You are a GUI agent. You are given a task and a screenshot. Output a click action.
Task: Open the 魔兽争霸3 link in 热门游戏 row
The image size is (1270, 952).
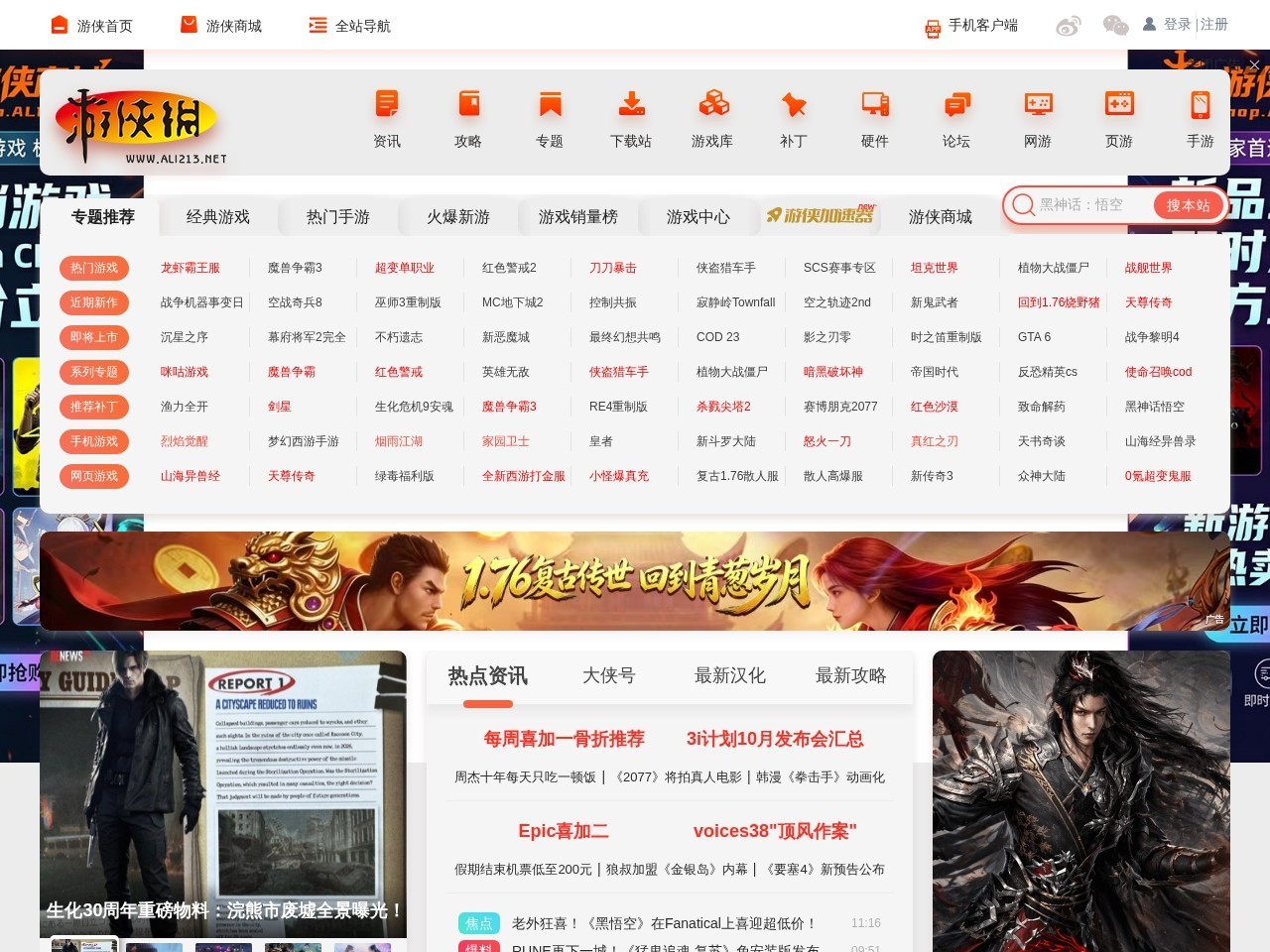click(x=295, y=268)
